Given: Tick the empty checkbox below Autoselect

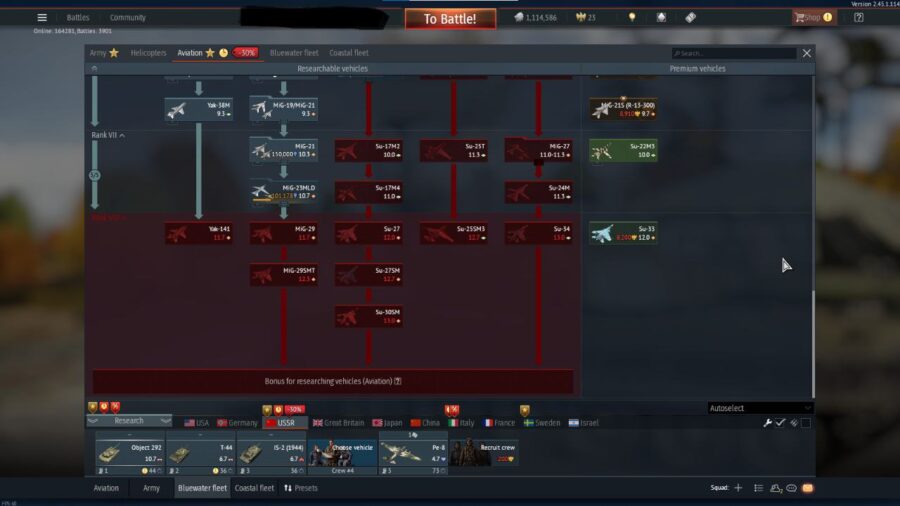Looking at the screenshot, I should [x=806, y=423].
